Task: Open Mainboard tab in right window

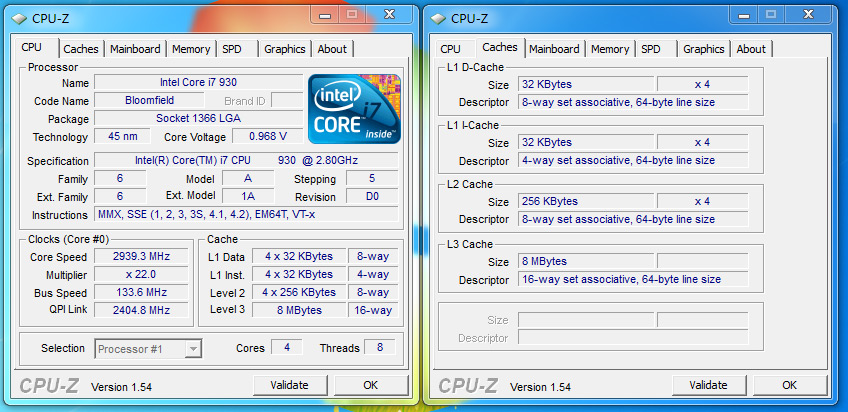Action: [554, 49]
